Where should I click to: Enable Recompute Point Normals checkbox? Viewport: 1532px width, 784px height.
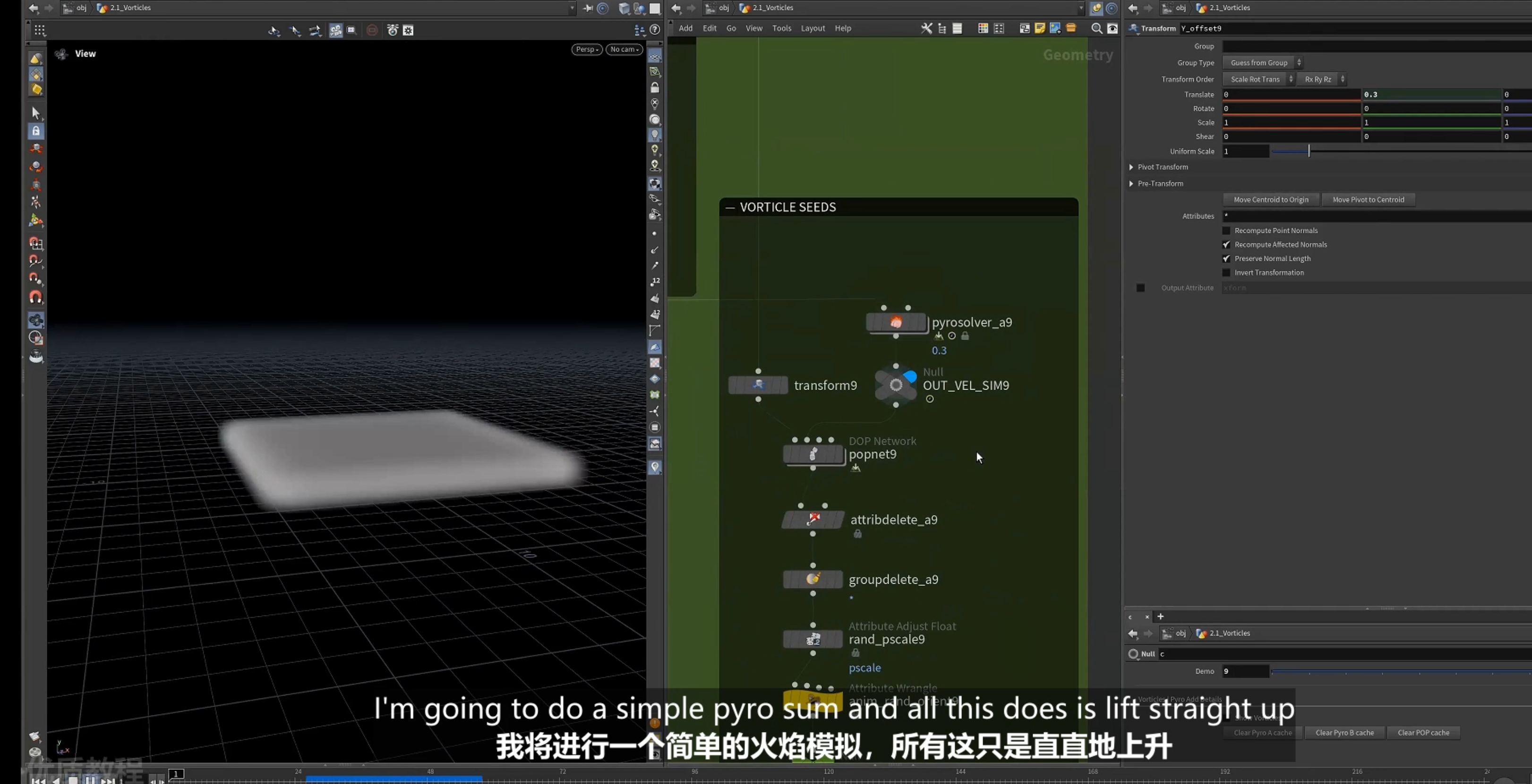[x=1226, y=230]
